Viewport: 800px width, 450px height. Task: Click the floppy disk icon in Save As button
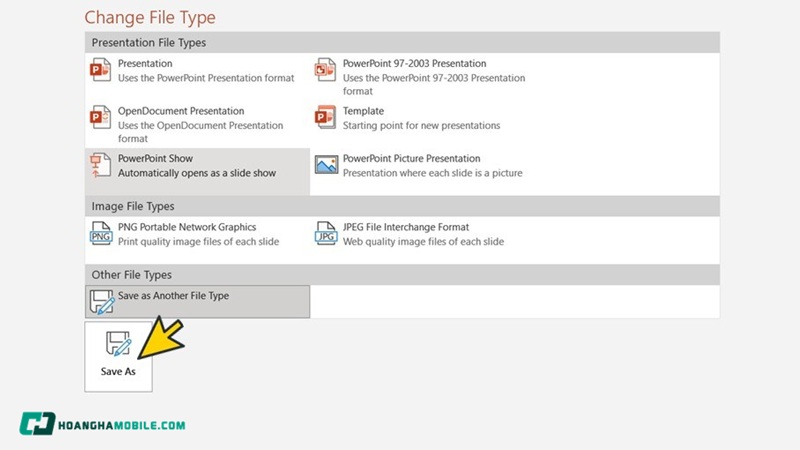(117, 344)
